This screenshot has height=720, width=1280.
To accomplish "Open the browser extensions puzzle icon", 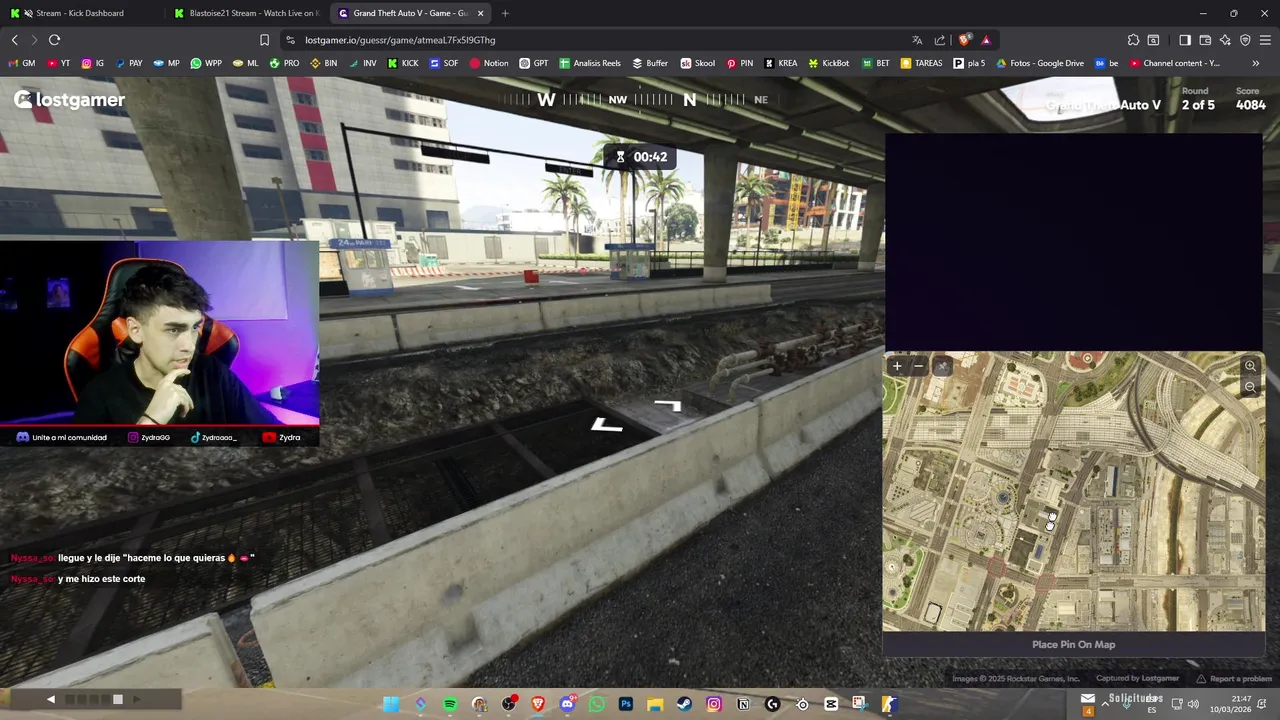I will coord(1133,40).
